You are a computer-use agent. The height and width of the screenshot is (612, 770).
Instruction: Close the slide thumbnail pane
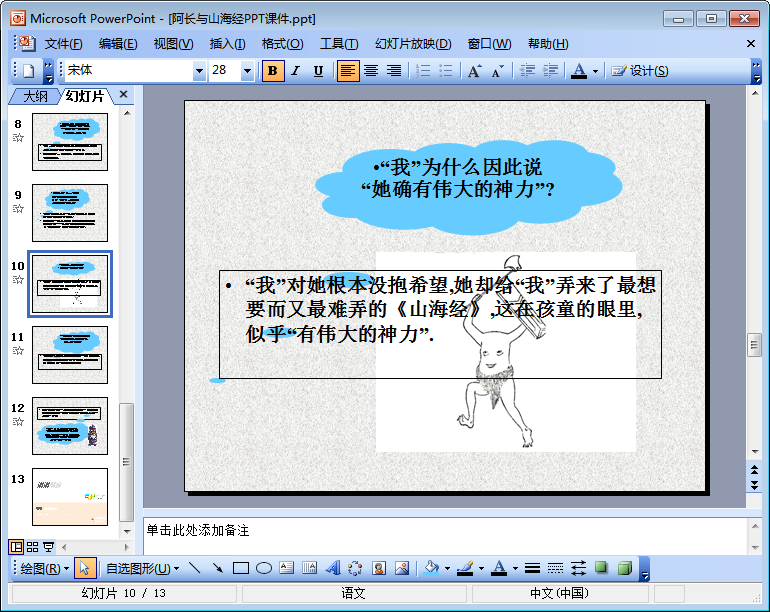pyautogui.click(x=124, y=94)
